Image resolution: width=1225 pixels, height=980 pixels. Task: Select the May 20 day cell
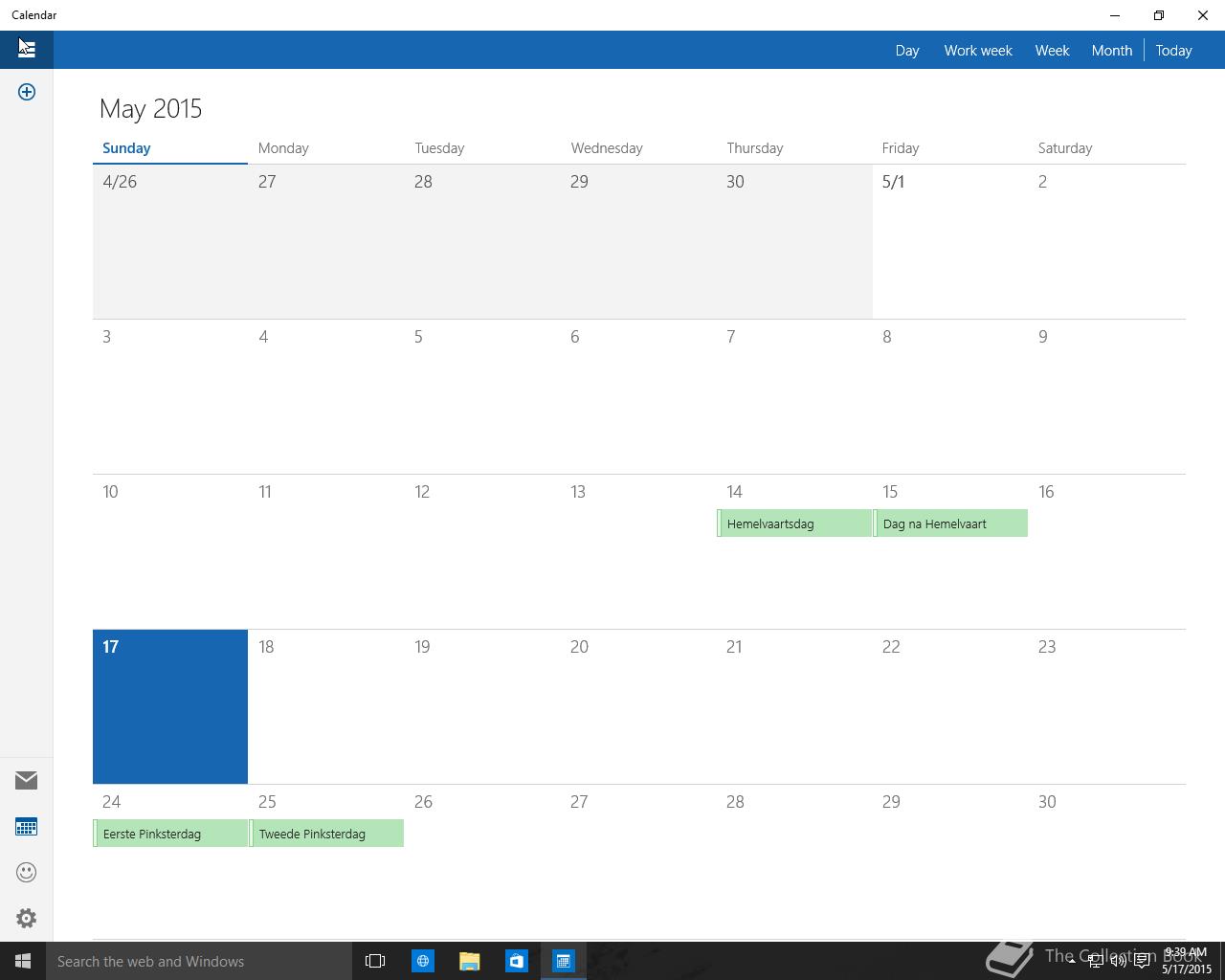638,706
